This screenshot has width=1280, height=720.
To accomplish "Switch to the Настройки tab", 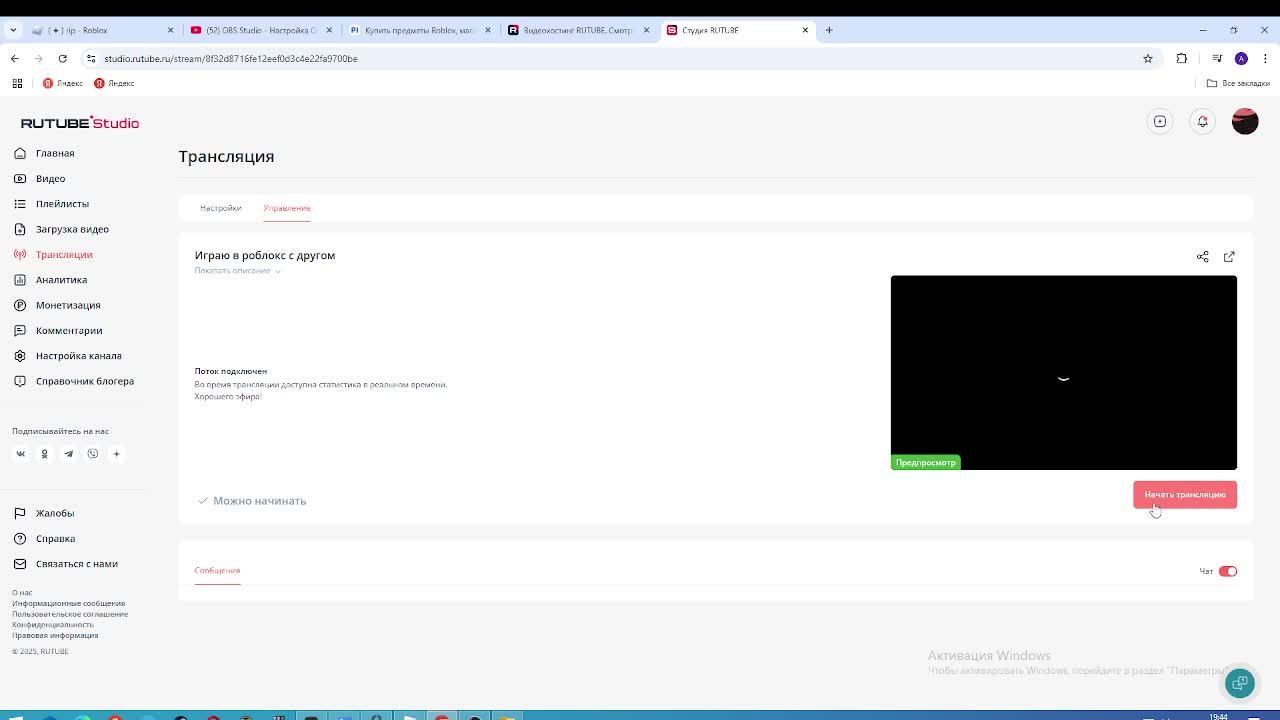I will [x=221, y=208].
